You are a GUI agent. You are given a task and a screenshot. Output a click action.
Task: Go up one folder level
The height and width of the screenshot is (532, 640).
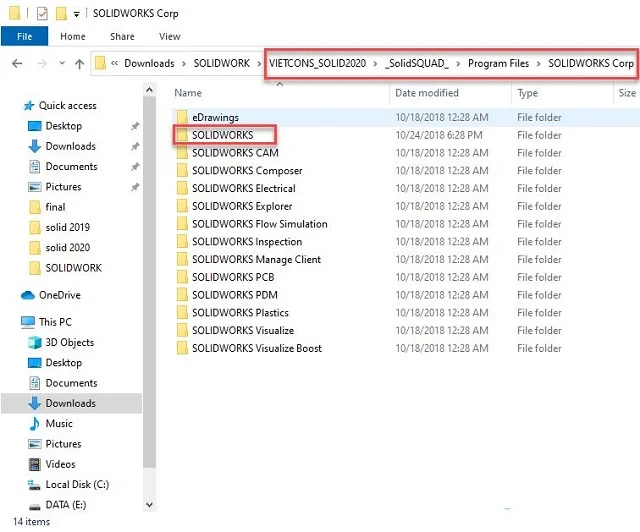tap(80, 64)
